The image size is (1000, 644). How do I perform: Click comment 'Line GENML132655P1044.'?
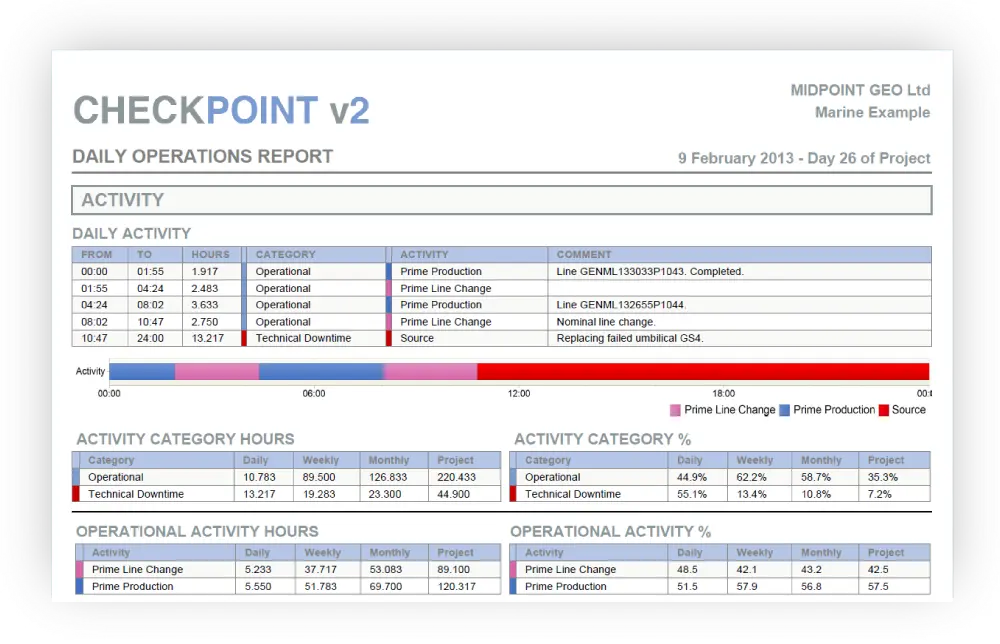[621, 305]
